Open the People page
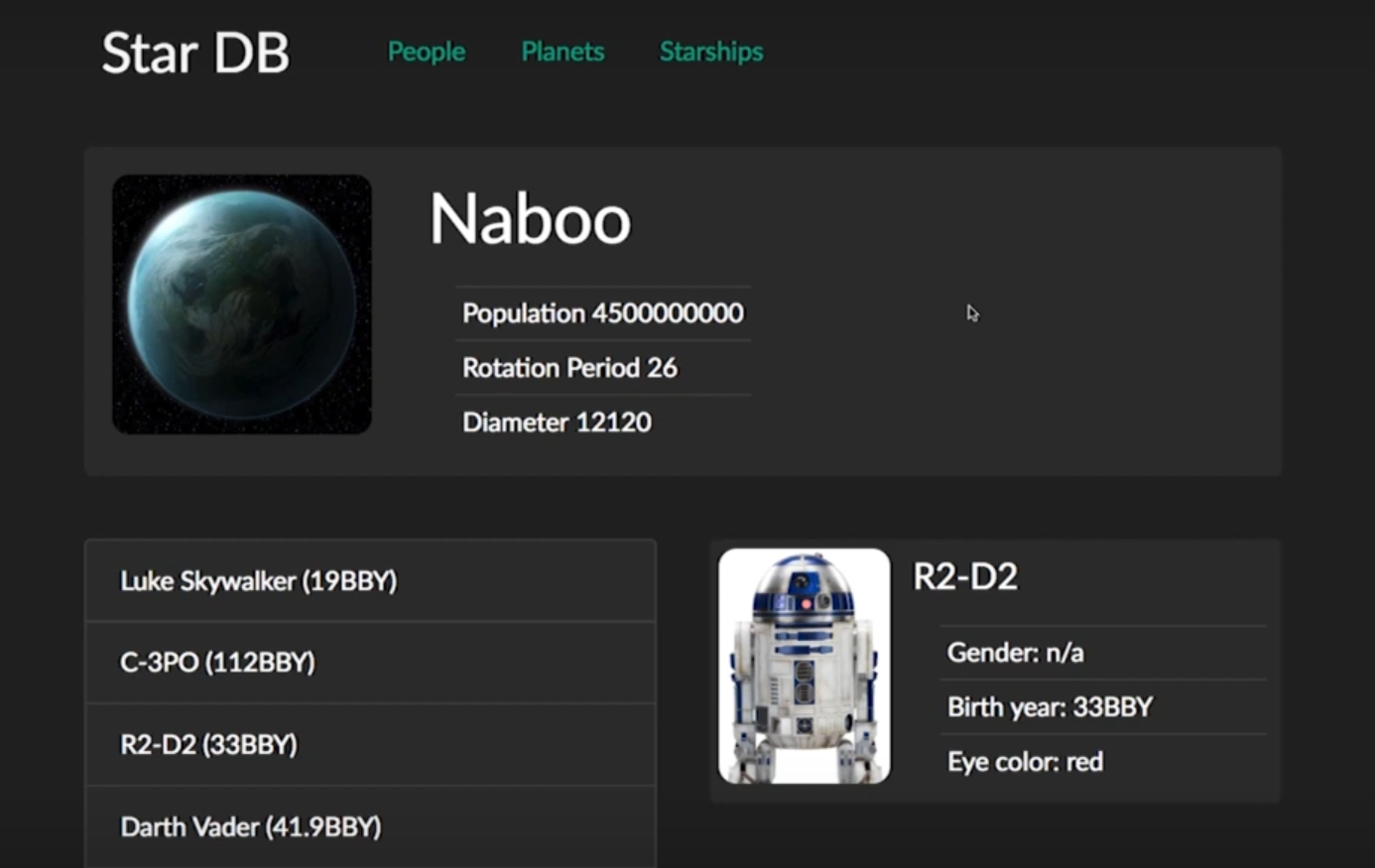This screenshot has height=868, width=1375. point(426,52)
